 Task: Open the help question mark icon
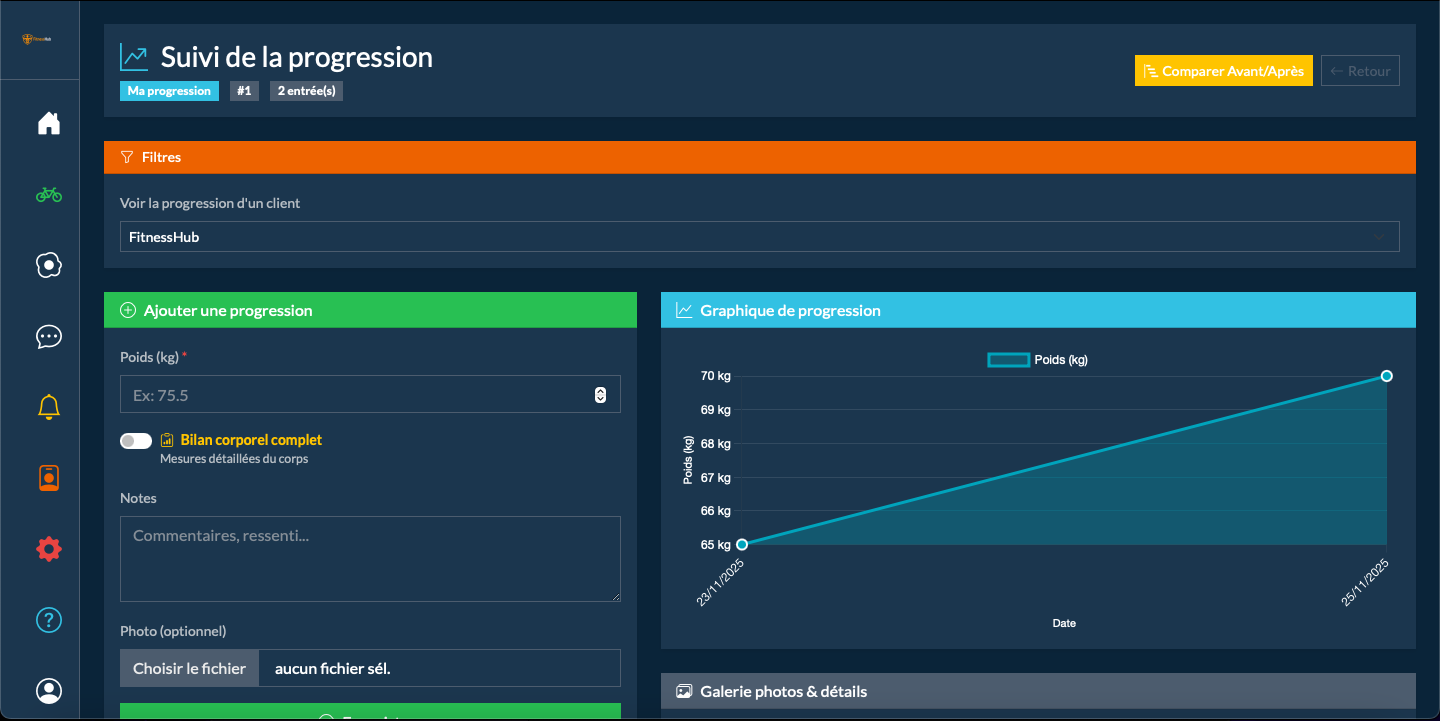click(48, 620)
